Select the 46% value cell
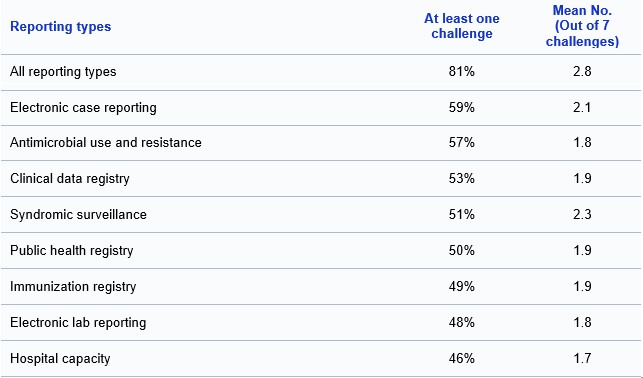 pyautogui.click(x=461, y=358)
